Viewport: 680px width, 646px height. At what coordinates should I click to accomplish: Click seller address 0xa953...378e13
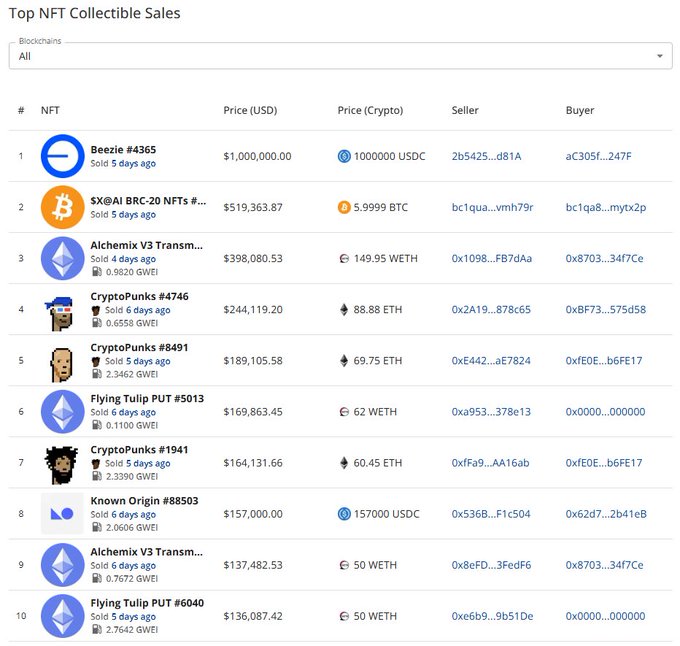click(491, 411)
